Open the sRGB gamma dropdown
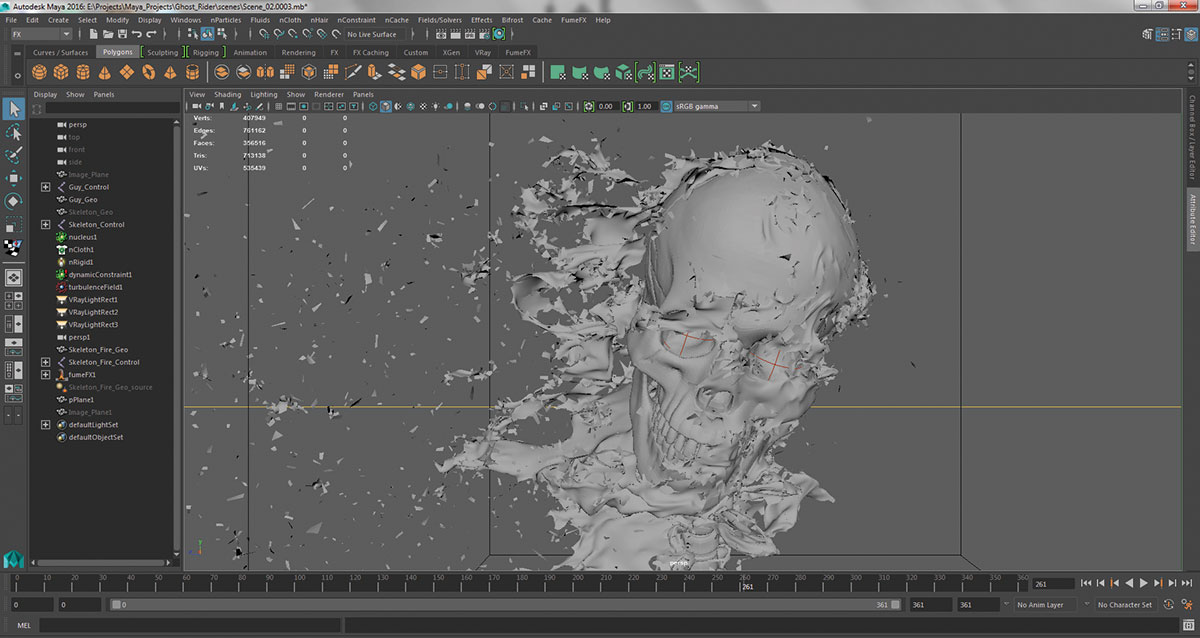This screenshot has width=1200, height=638. click(x=716, y=106)
